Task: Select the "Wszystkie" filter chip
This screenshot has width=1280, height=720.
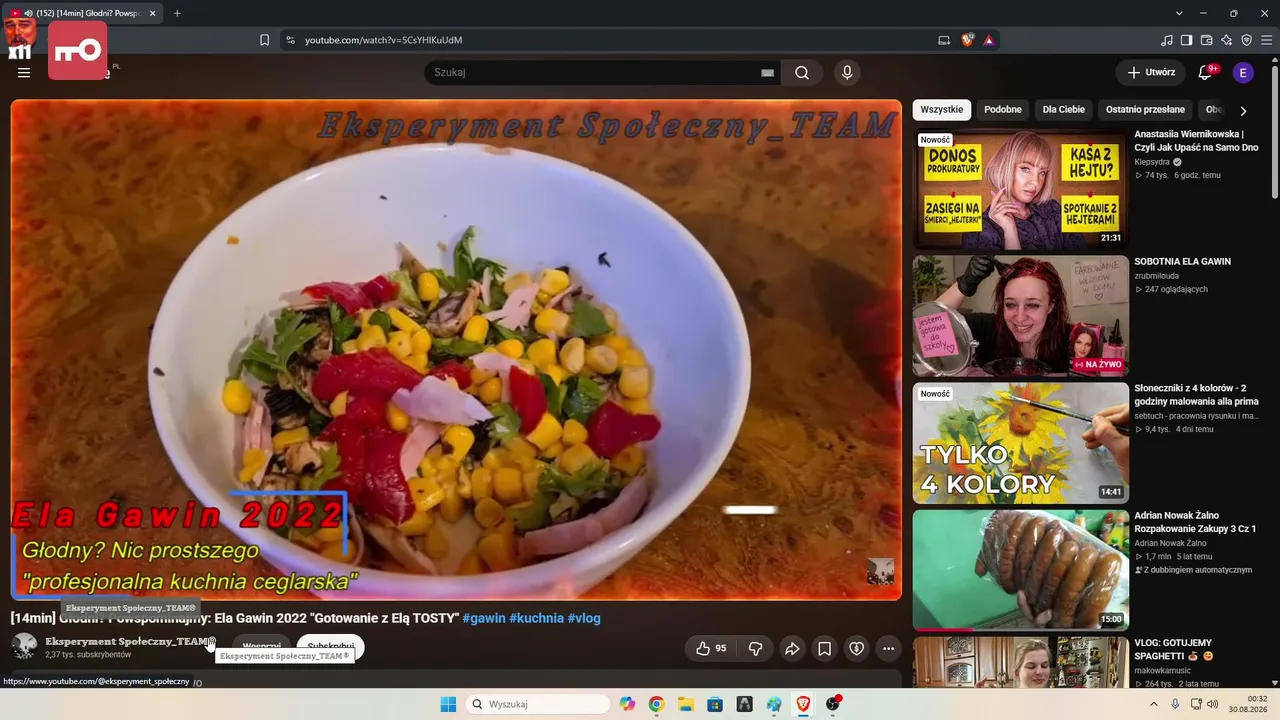Action: pyautogui.click(x=942, y=110)
